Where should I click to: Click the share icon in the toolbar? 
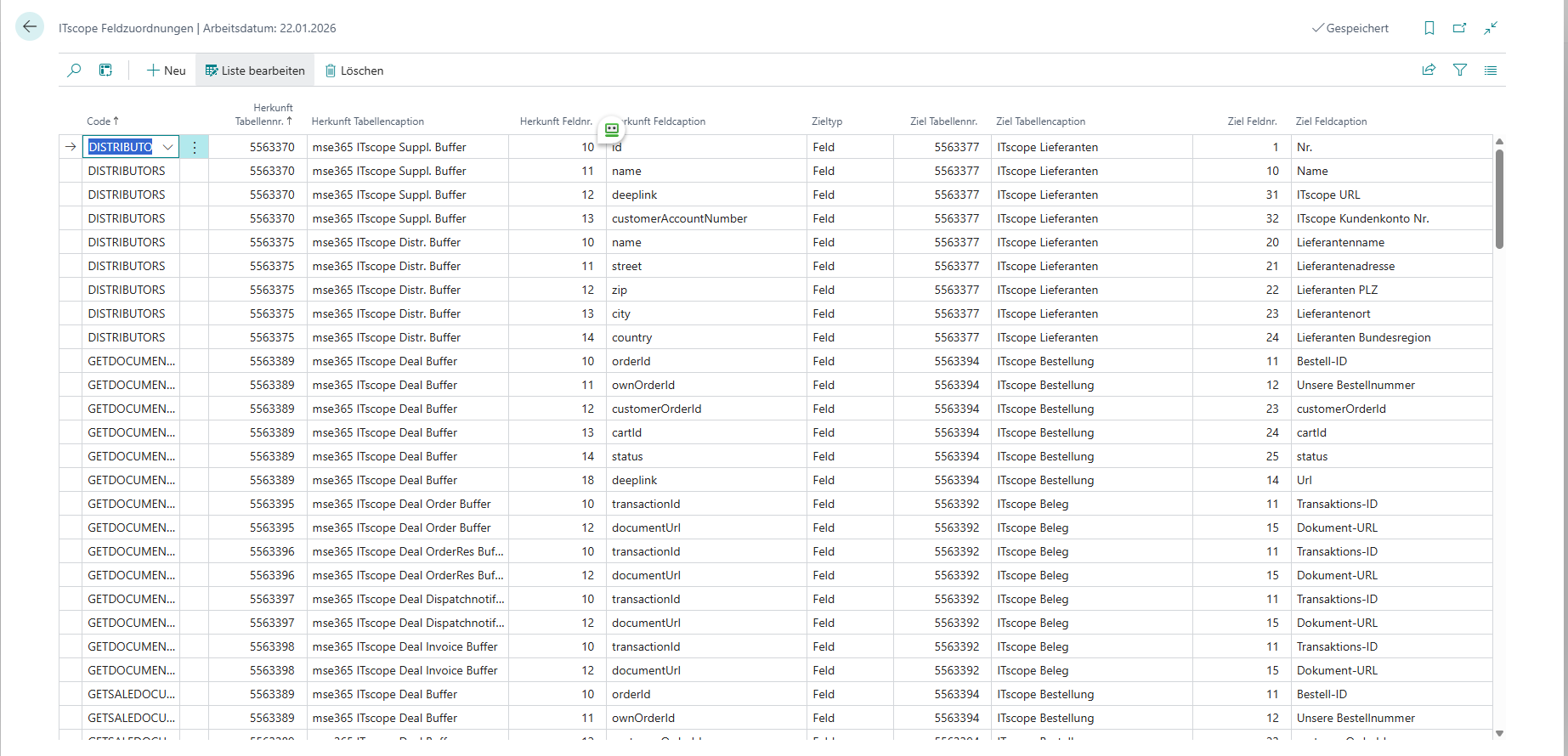1429,71
